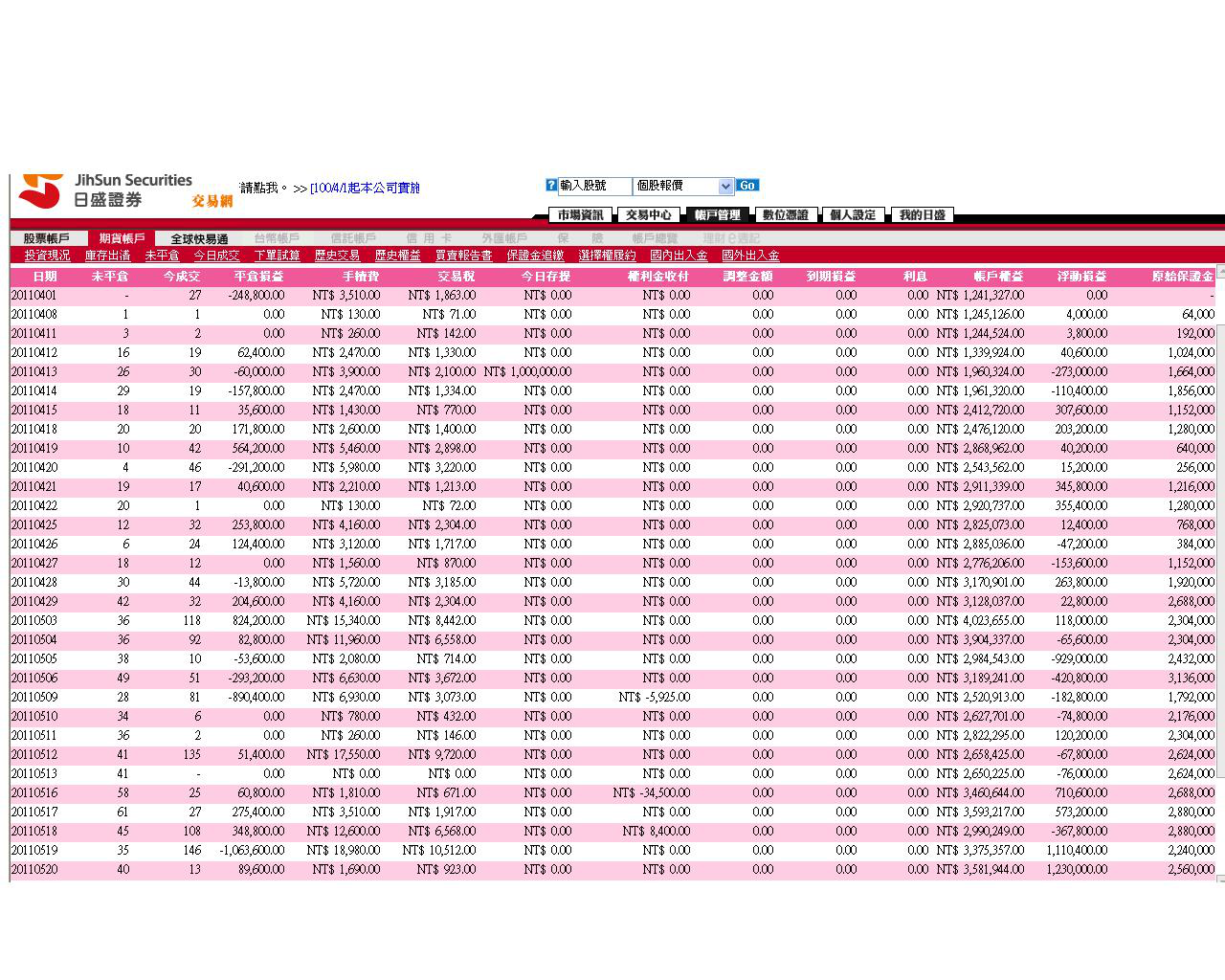
Task: Open the 數位憑證 tab
Action: 785,215
